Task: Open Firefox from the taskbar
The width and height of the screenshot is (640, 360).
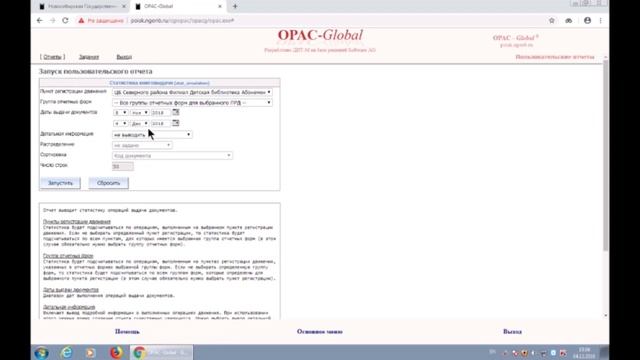Action: [116, 352]
